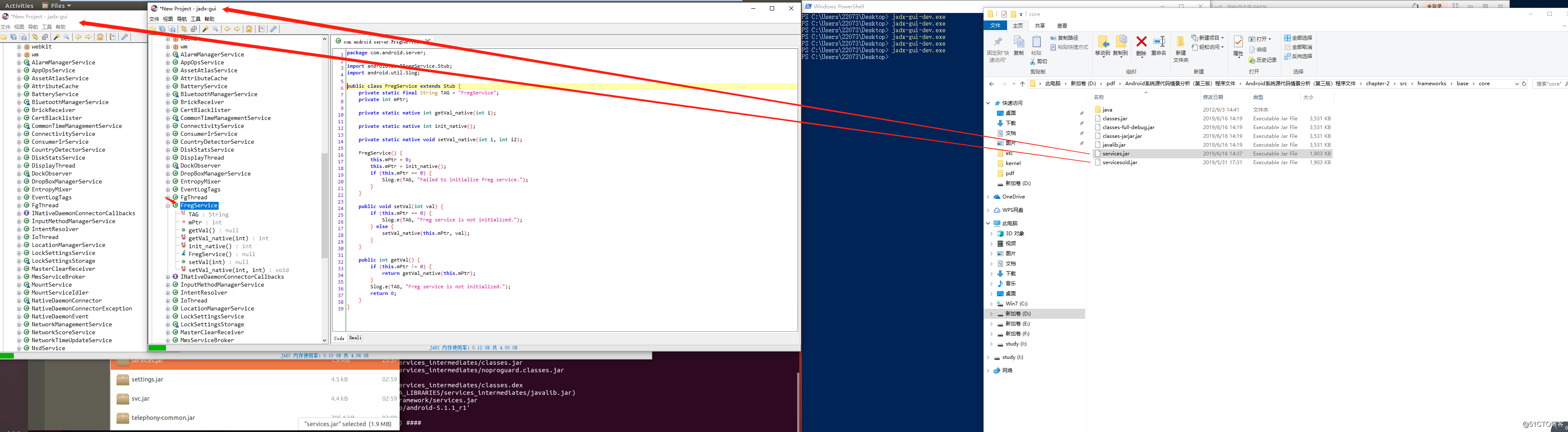Toggle flatten packages icon in front jadx-gui toolbar

[194, 29]
